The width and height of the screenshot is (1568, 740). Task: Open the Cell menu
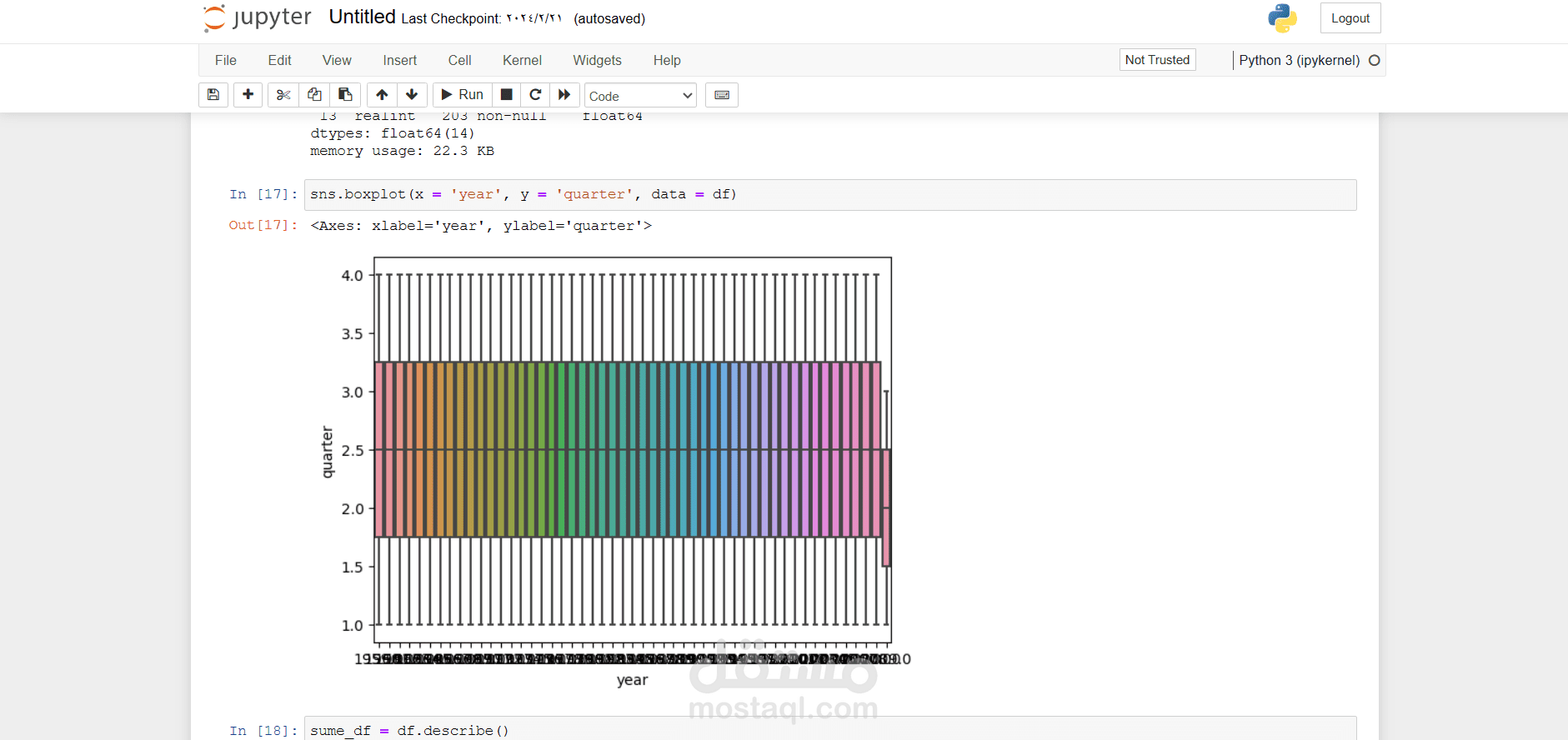pos(459,60)
